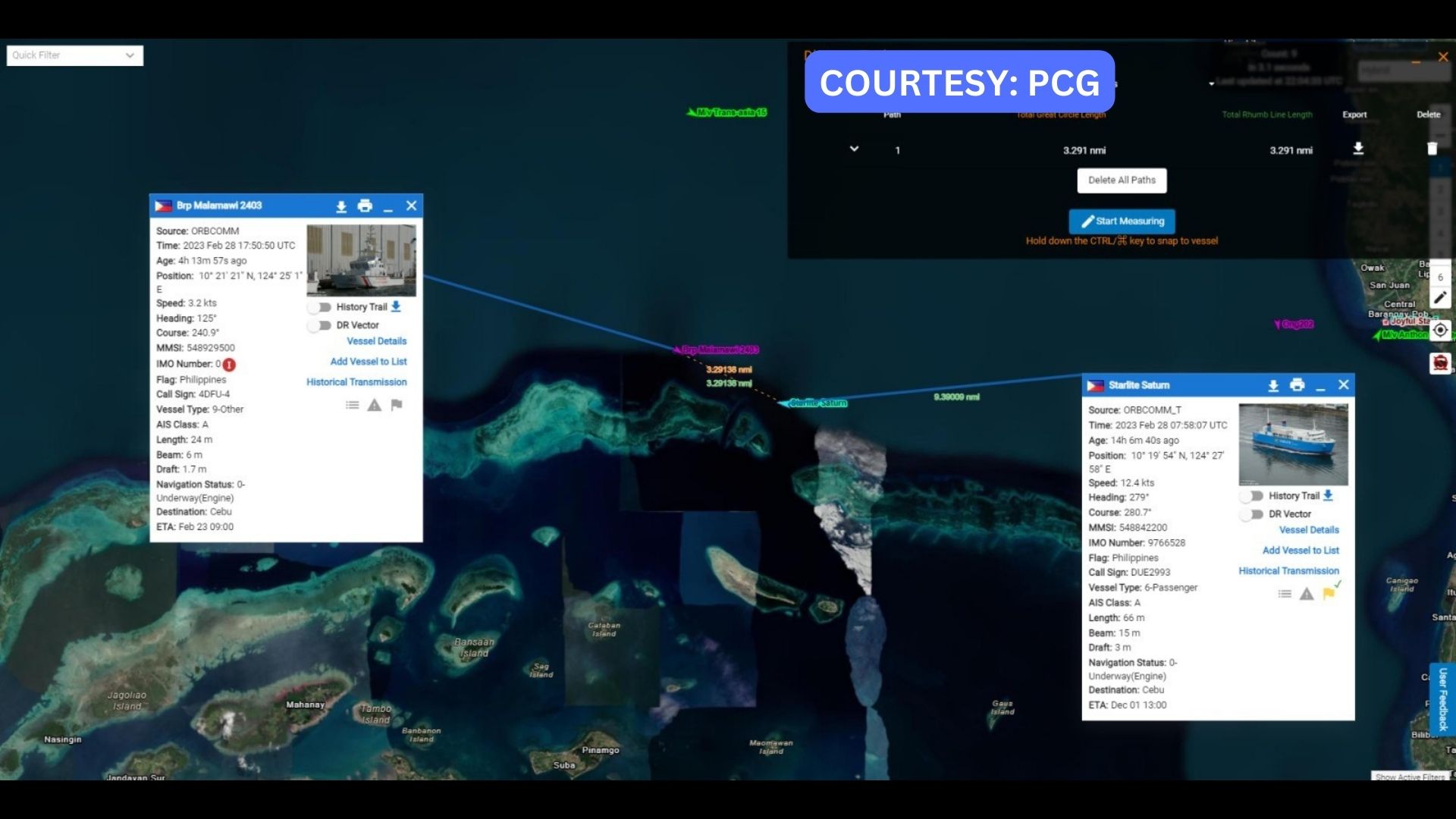The height and width of the screenshot is (819, 1456).
Task: Toggle History Trail for Brp Malamawi
Action: (x=318, y=306)
